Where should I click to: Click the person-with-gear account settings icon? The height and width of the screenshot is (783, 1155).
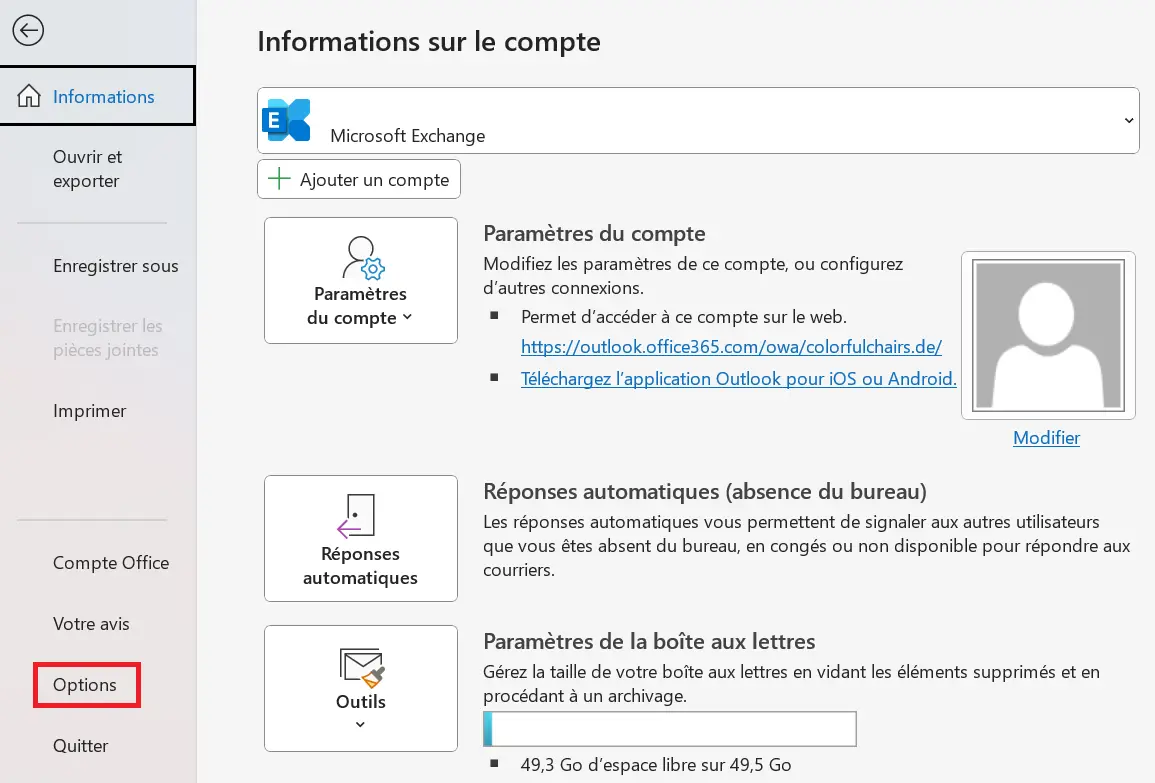362,258
